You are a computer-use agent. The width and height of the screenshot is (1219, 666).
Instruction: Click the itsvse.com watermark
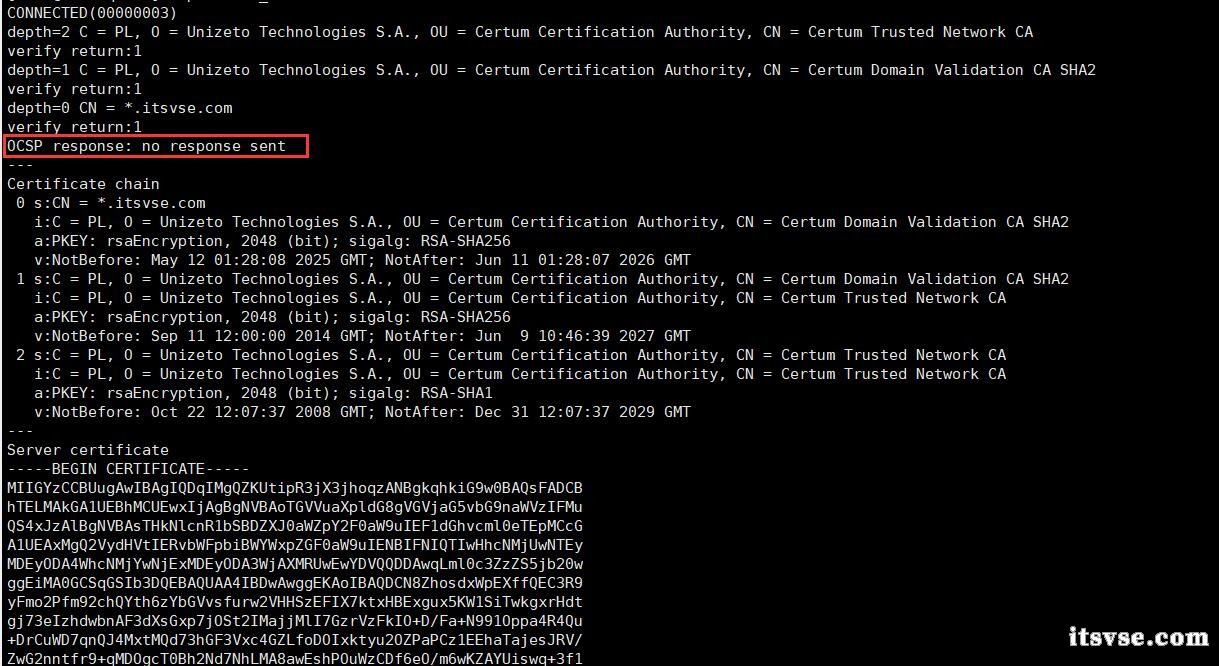[x=1138, y=637]
